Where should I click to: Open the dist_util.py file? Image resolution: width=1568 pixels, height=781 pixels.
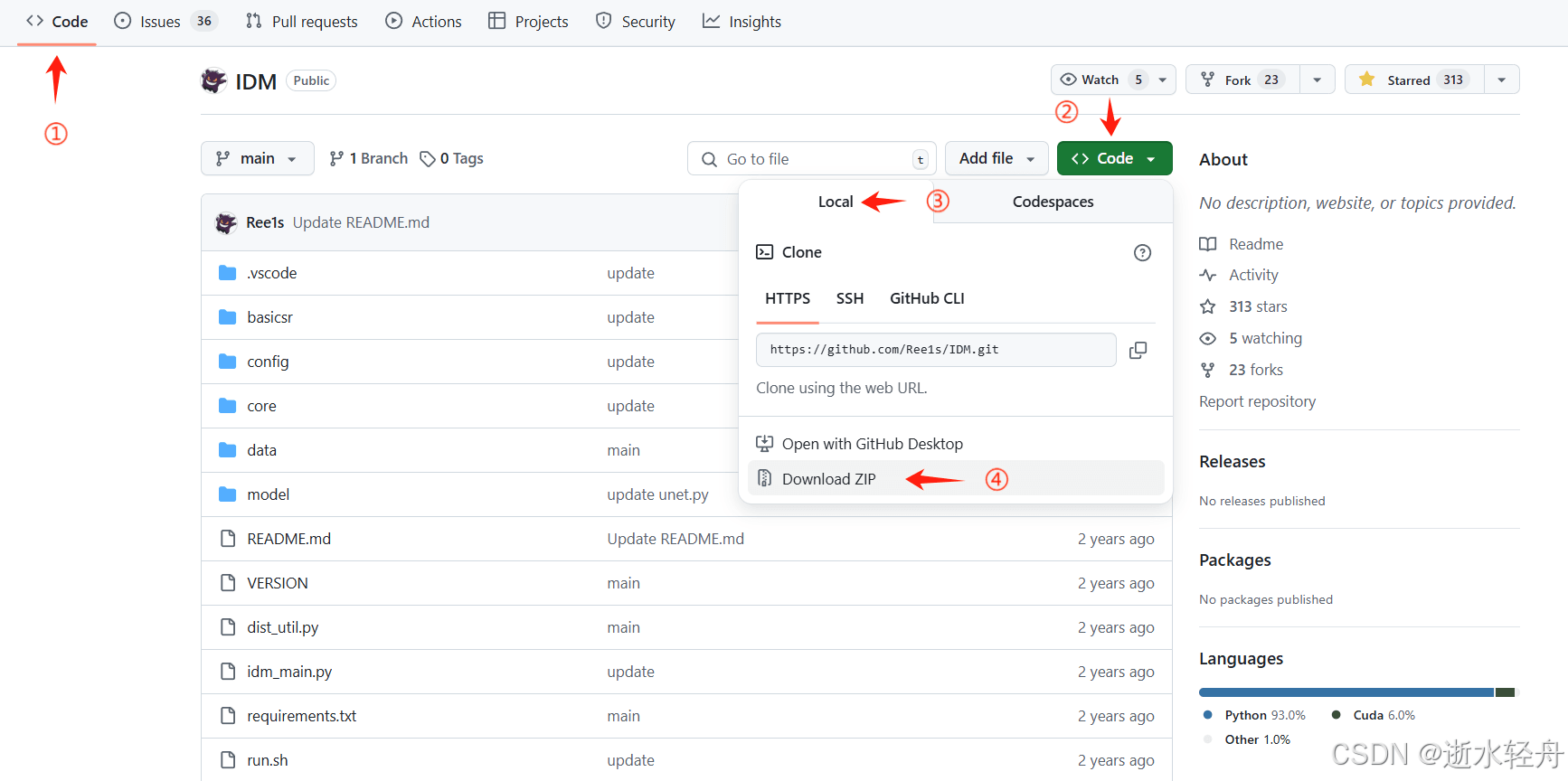pos(283,627)
